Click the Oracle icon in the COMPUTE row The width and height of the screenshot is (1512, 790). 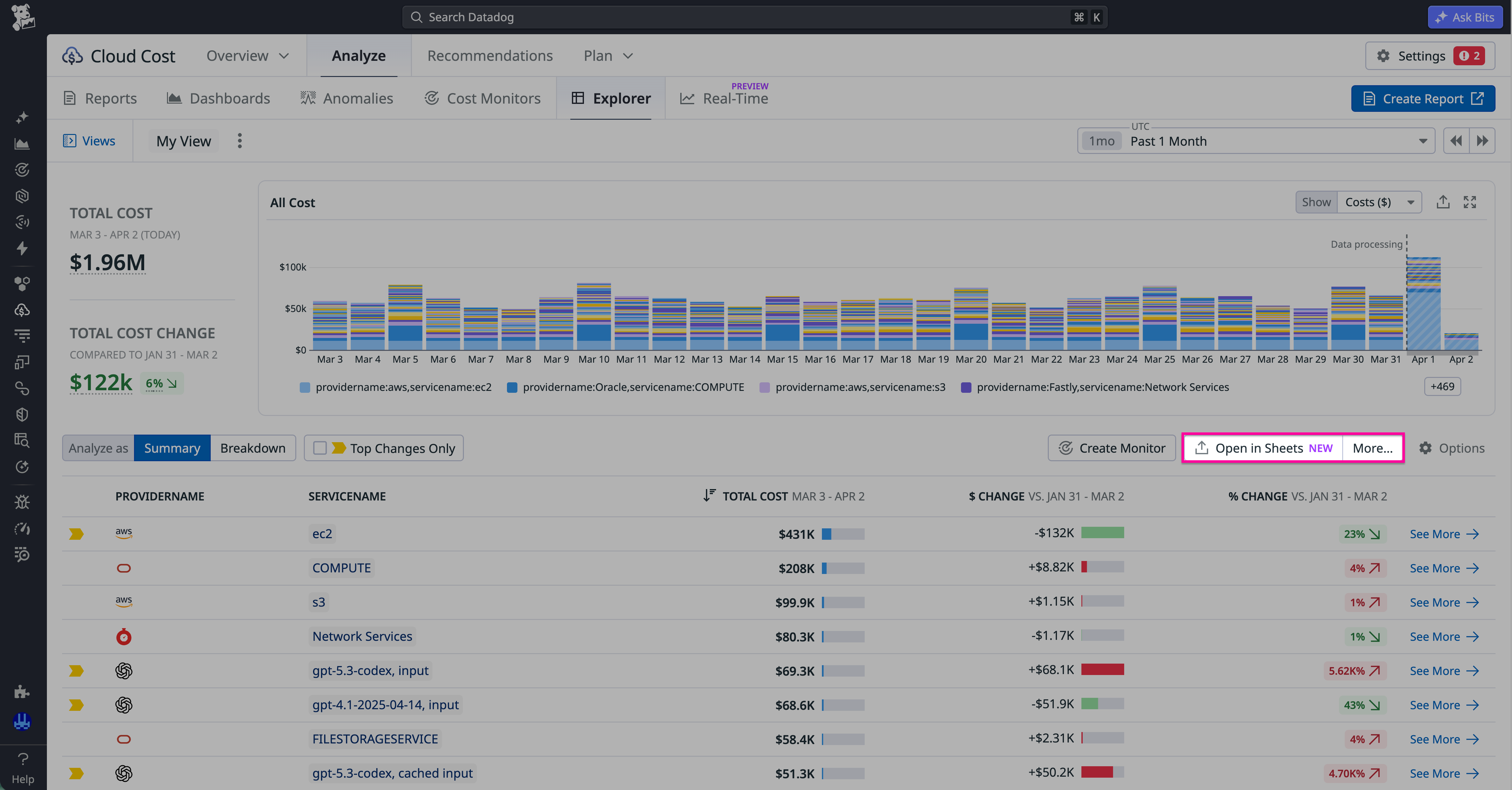pyautogui.click(x=124, y=568)
